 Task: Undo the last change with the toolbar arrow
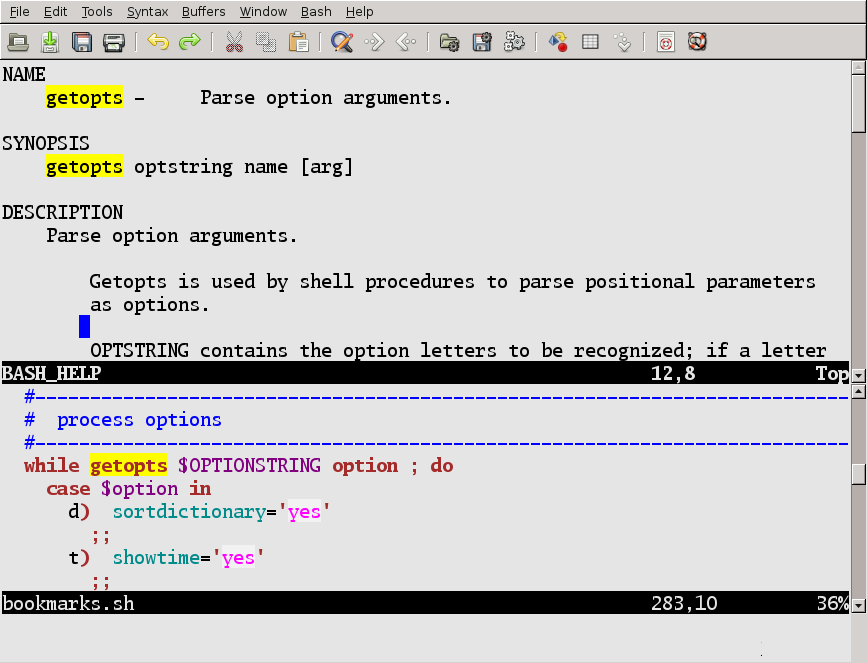click(x=157, y=42)
